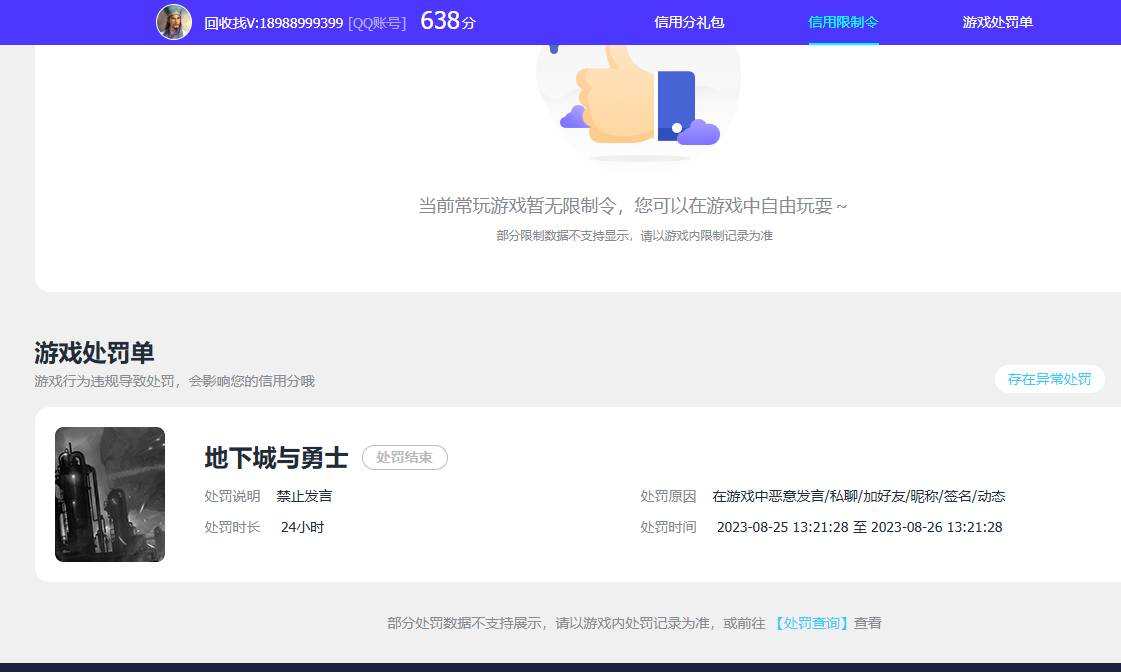The height and width of the screenshot is (672, 1121).
Task: Click the 当前常玩游戏暂无限制令 message
Action: point(633,206)
